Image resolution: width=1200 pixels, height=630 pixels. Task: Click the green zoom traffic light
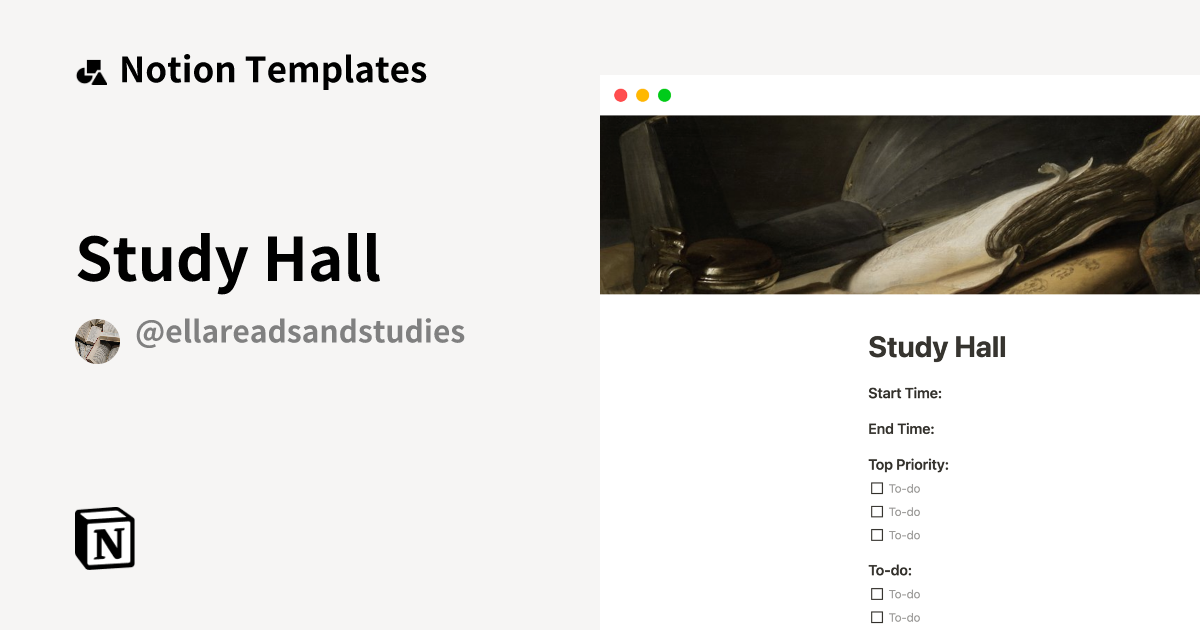(663, 95)
